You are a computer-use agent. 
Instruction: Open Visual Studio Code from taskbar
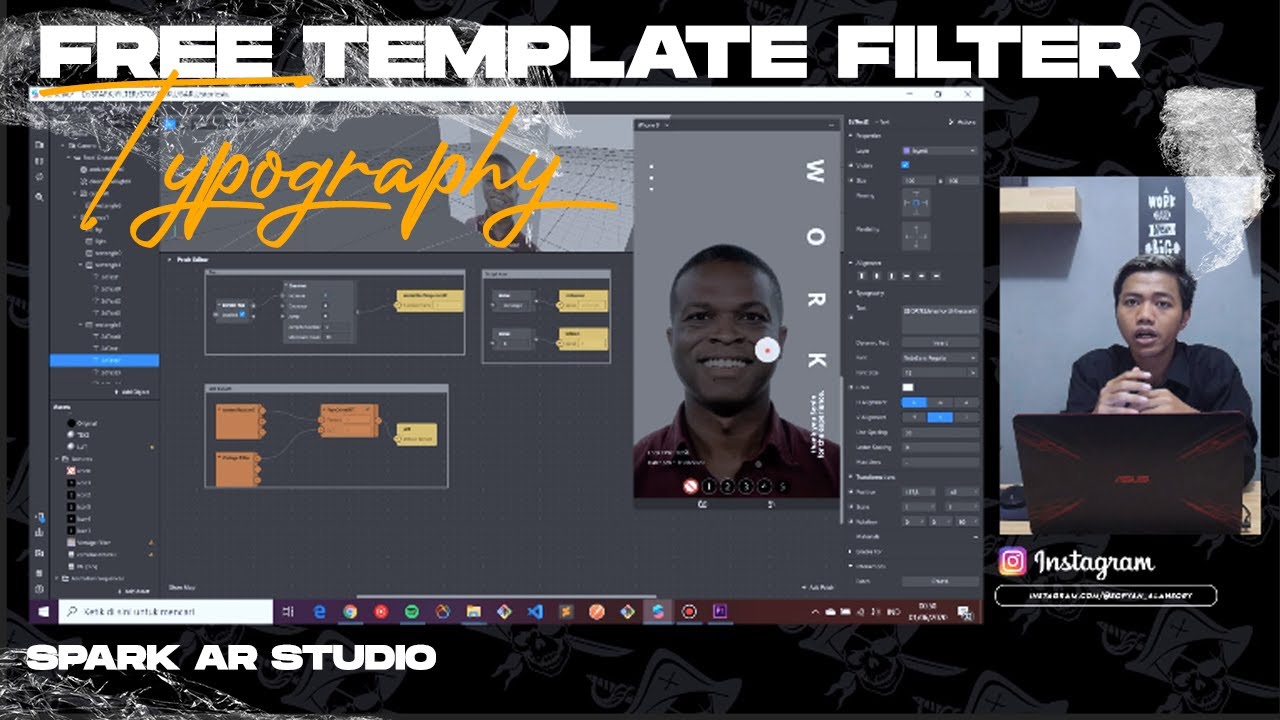click(535, 611)
